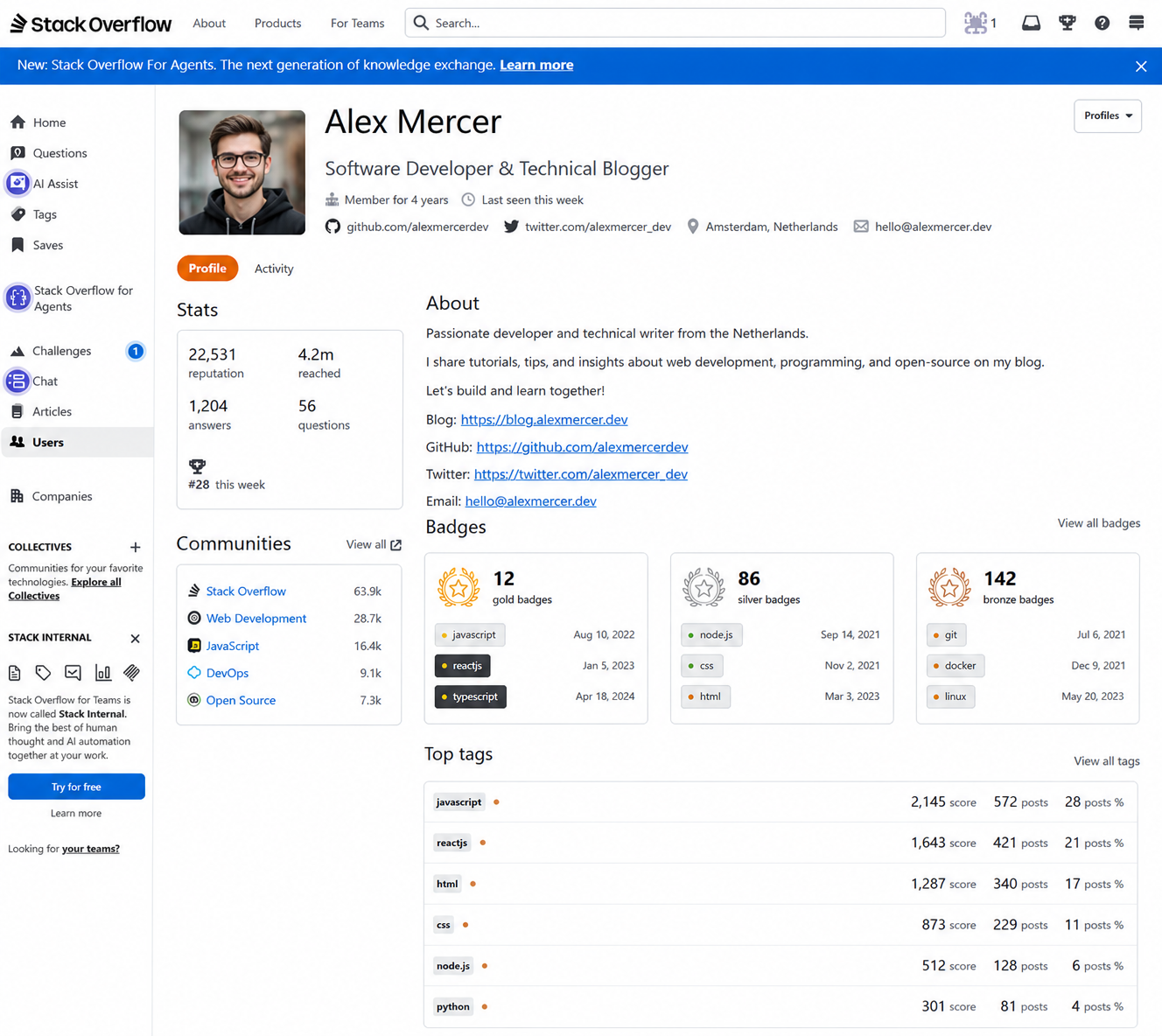Click the Try for free button
Viewport: 1162px width, 1036px height.
coord(76,787)
